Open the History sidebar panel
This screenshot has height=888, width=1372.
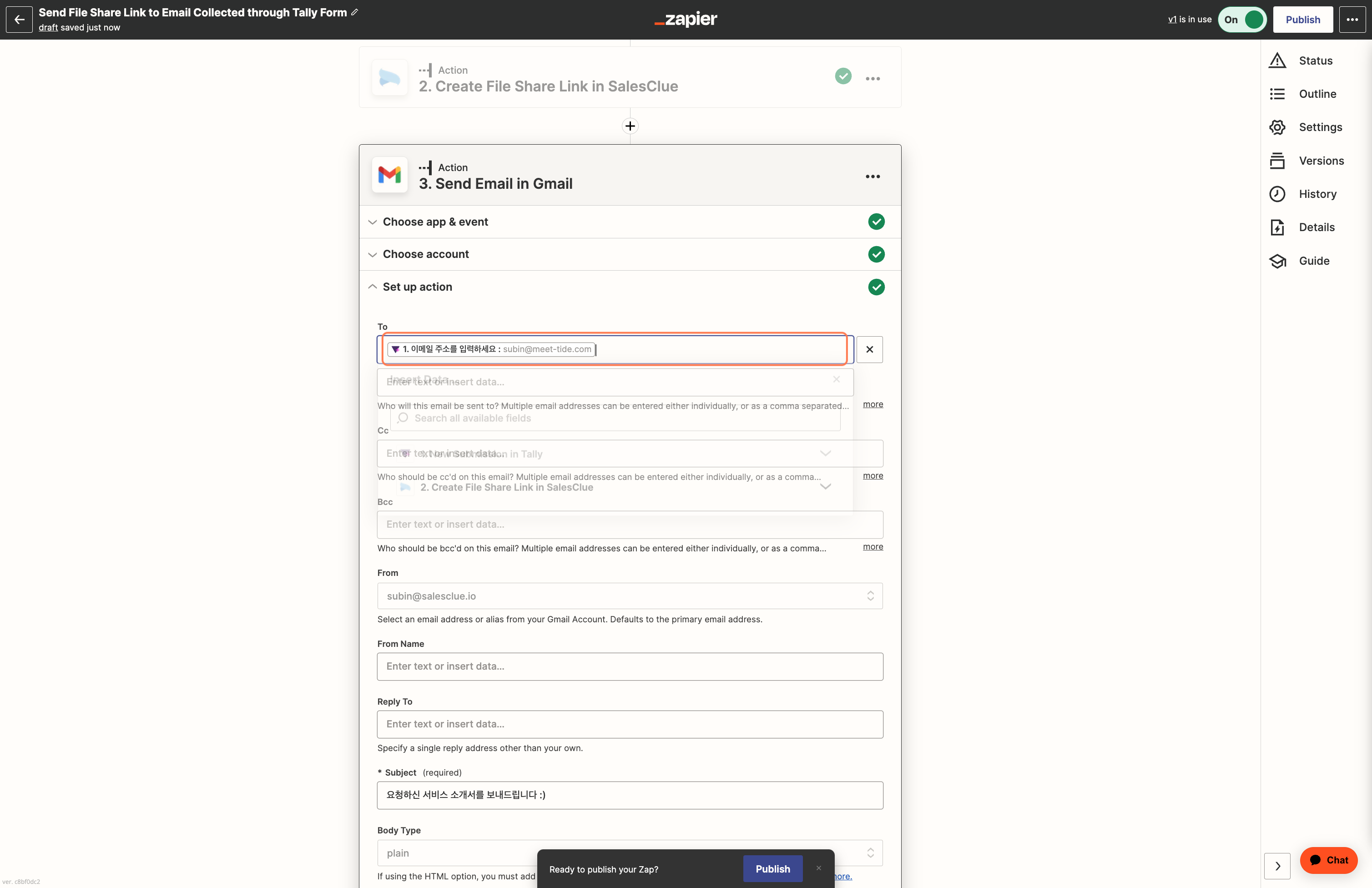coord(1303,194)
